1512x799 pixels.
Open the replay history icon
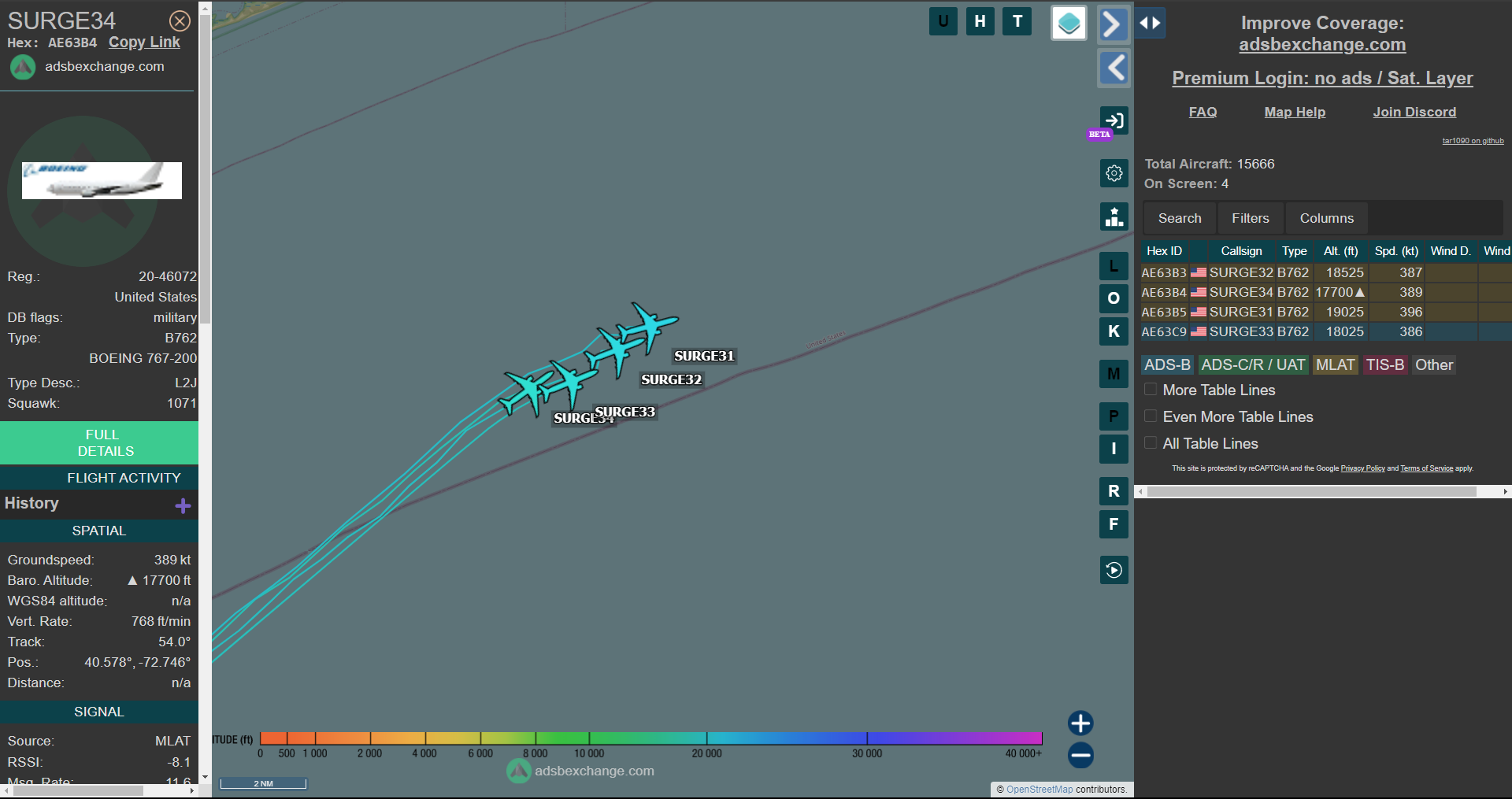tap(1114, 570)
